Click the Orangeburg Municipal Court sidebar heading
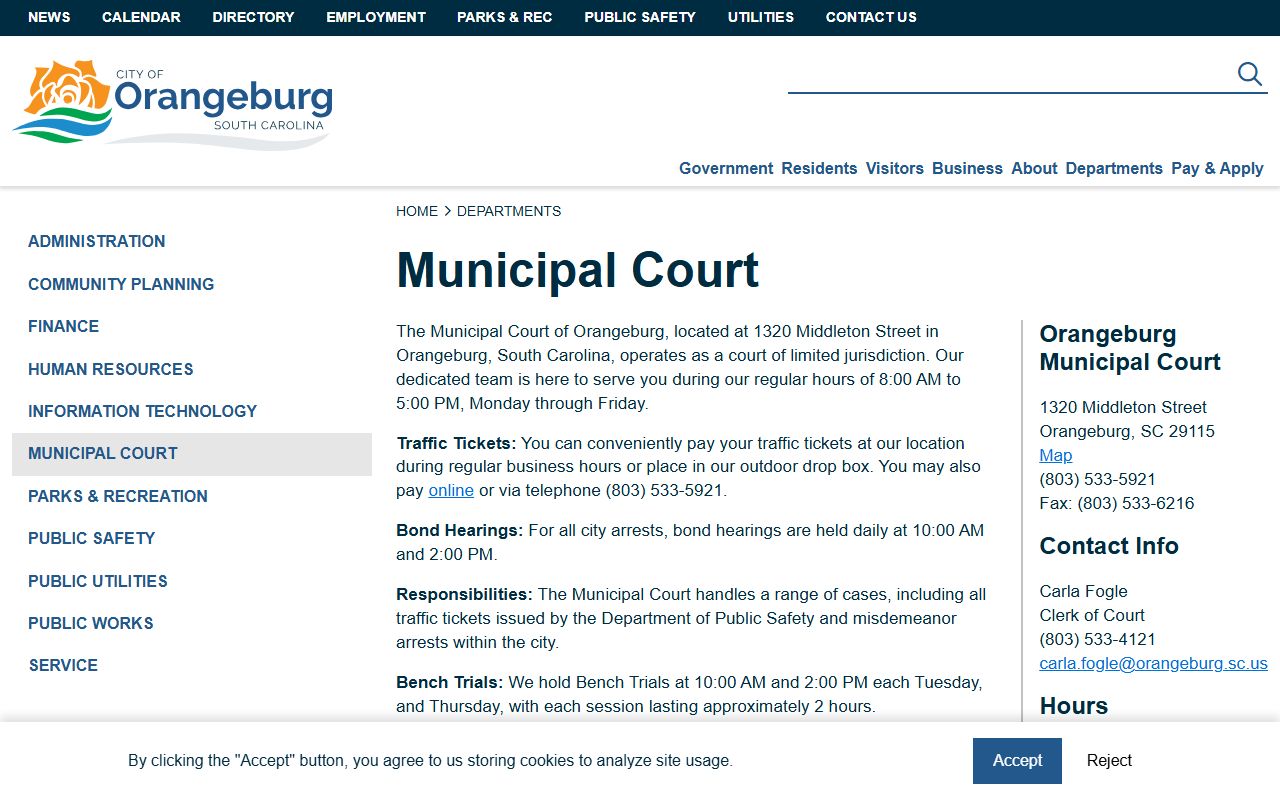 (x=1130, y=348)
